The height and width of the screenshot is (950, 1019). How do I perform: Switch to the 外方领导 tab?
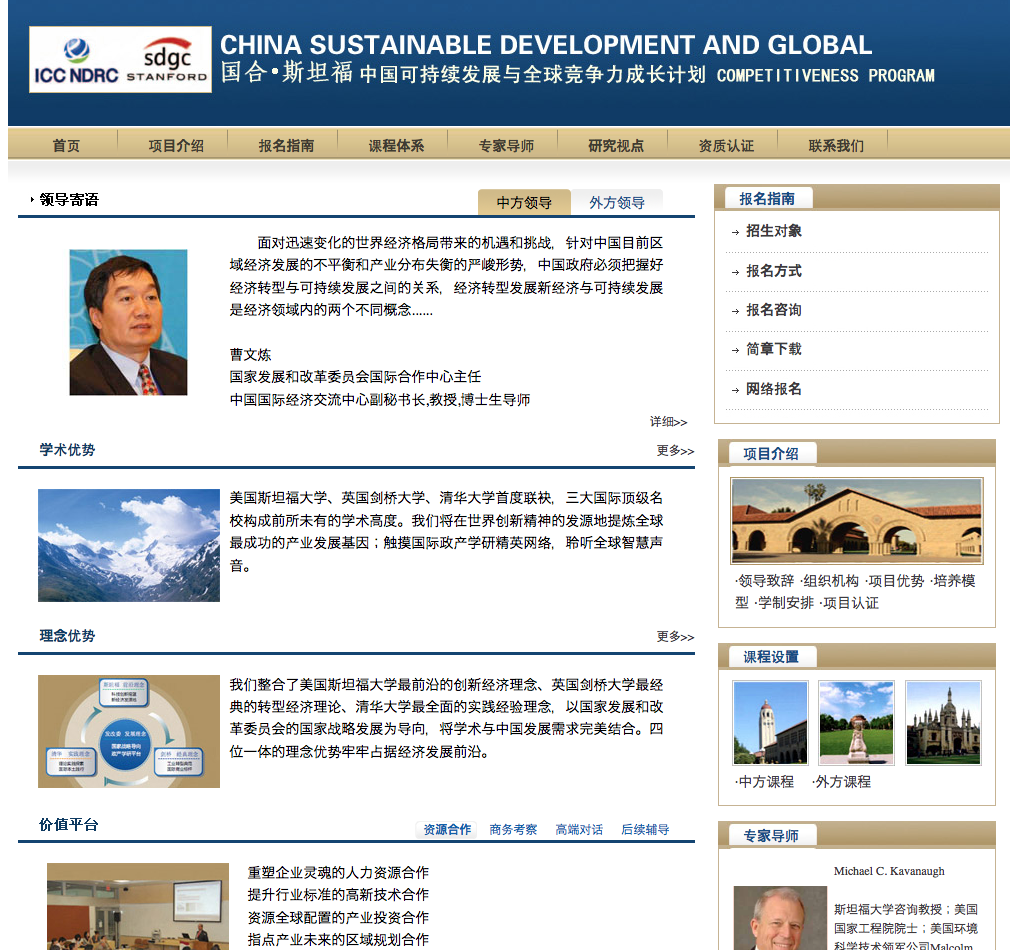click(617, 203)
